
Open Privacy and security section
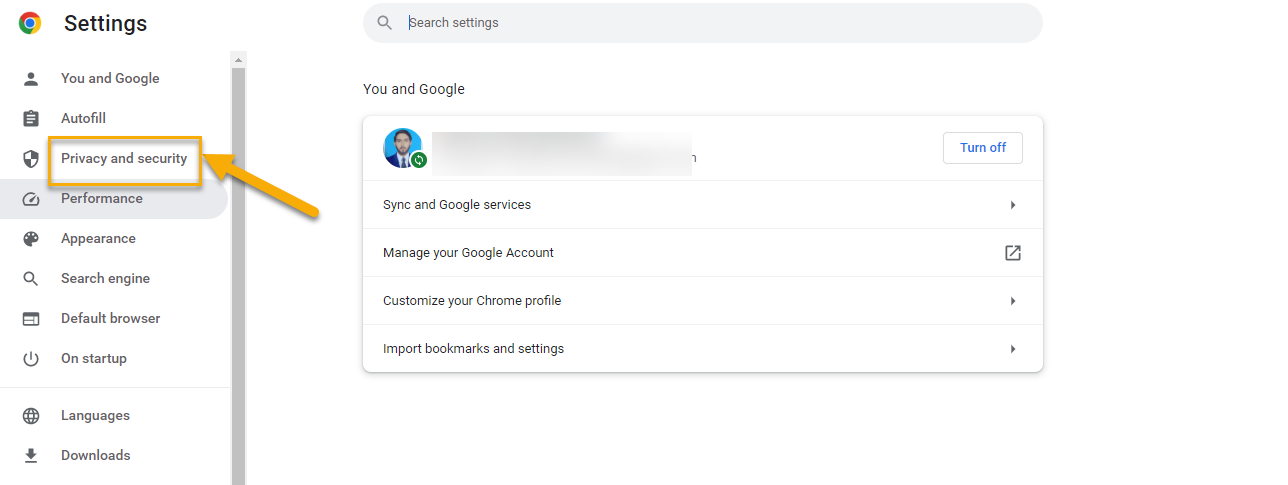[x=124, y=158]
